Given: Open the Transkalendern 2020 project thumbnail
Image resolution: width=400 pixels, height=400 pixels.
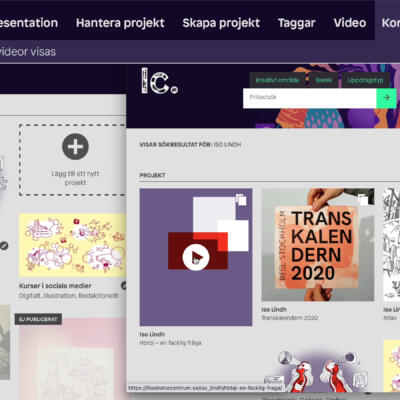Looking at the screenshot, I should (318, 245).
